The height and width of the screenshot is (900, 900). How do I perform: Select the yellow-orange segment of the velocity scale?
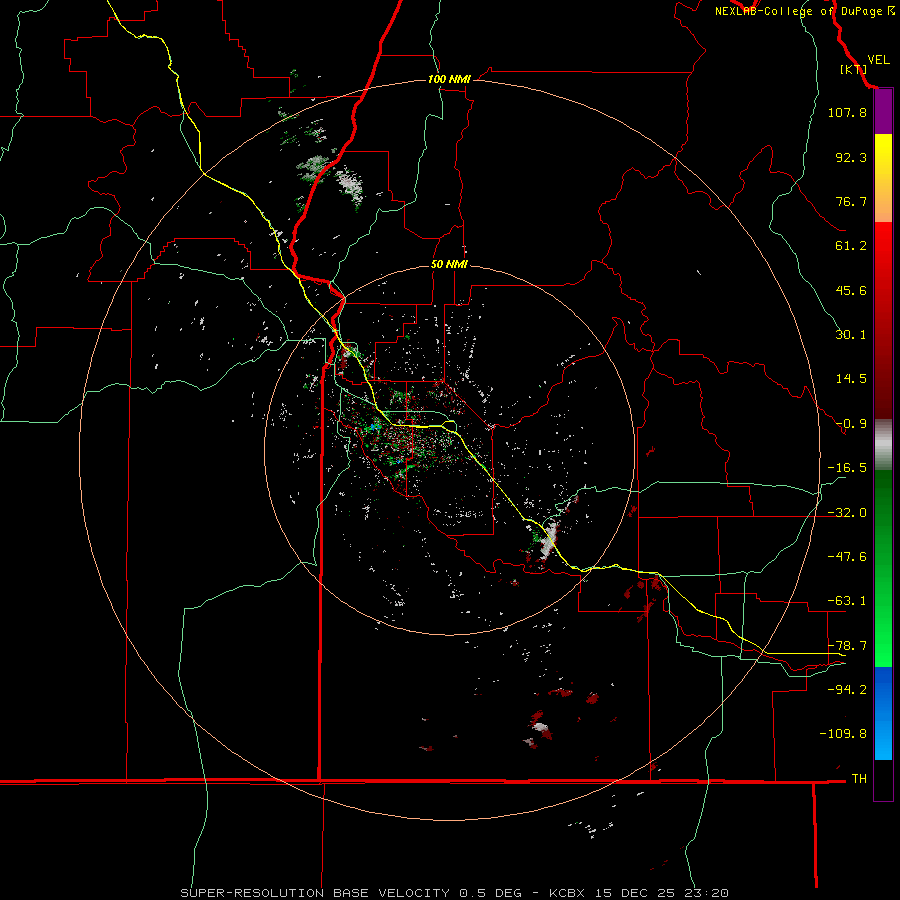tap(883, 178)
